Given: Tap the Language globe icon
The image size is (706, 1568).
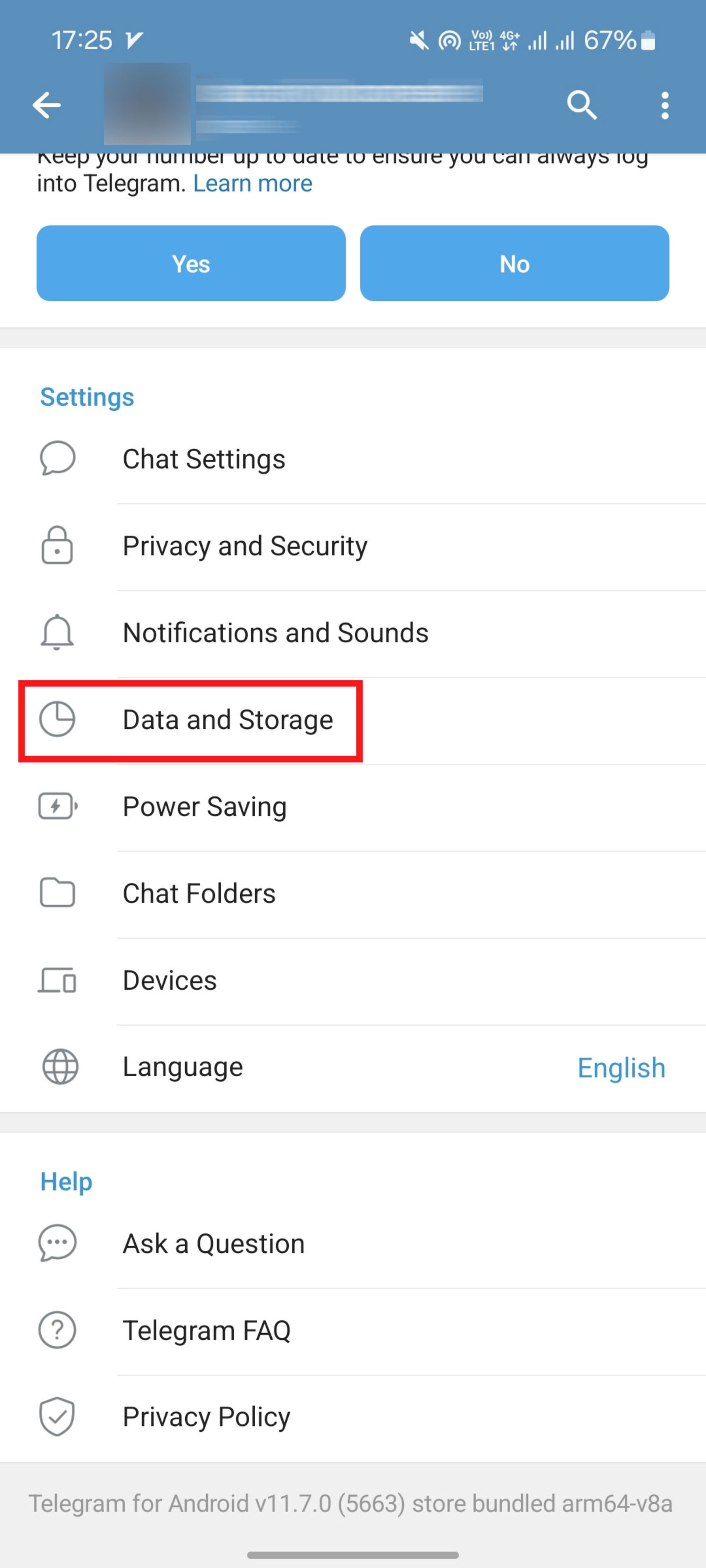Looking at the screenshot, I should point(60,1067).
